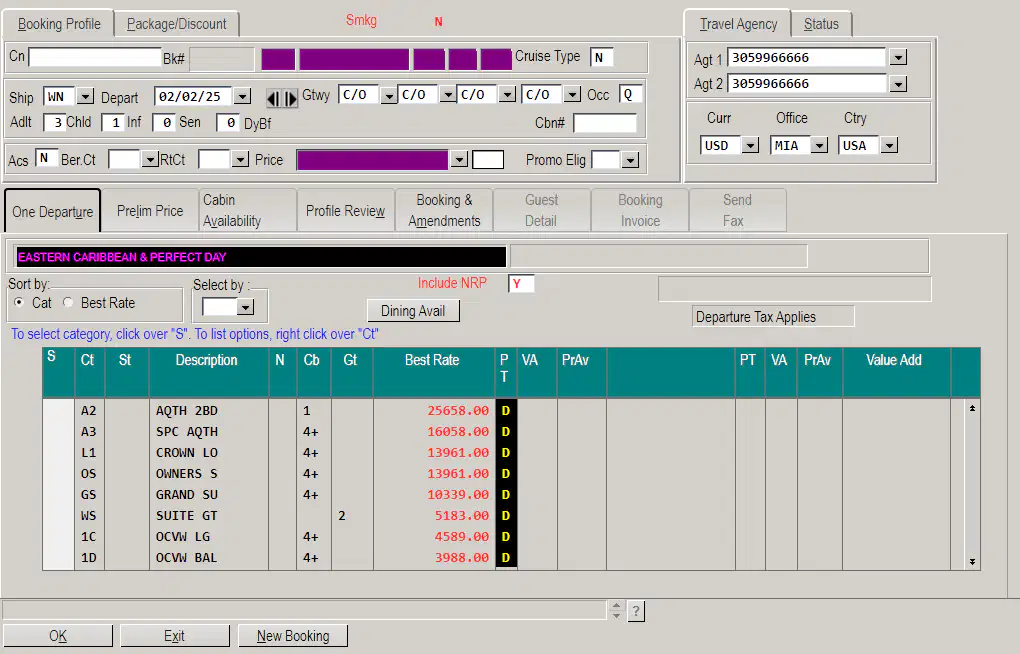Image resolution: width=1020 pixels, height=654 pixels.
Task: Click the New Booking button
Action: [x=293, y=636]
